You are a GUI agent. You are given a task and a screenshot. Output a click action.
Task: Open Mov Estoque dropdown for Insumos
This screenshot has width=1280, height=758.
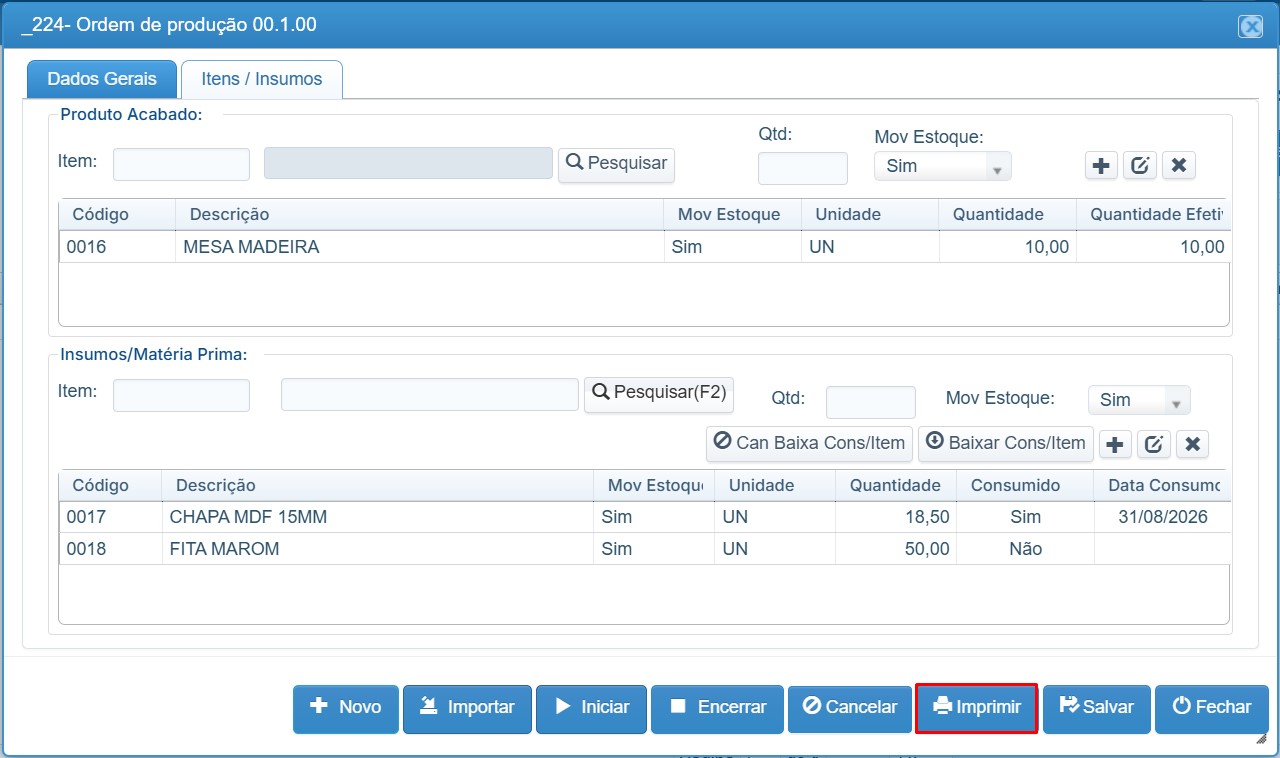(1139, 400)
